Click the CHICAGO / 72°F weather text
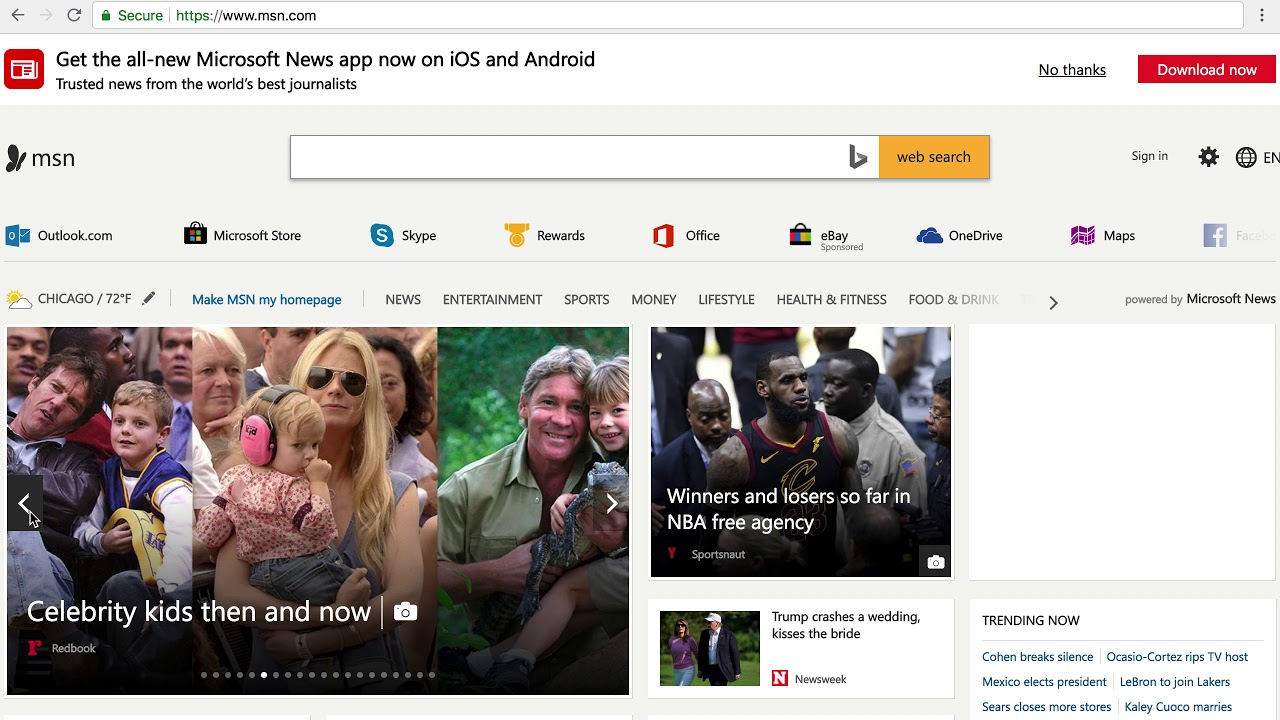The image size is (1280, 720). [x=84, y=299]
